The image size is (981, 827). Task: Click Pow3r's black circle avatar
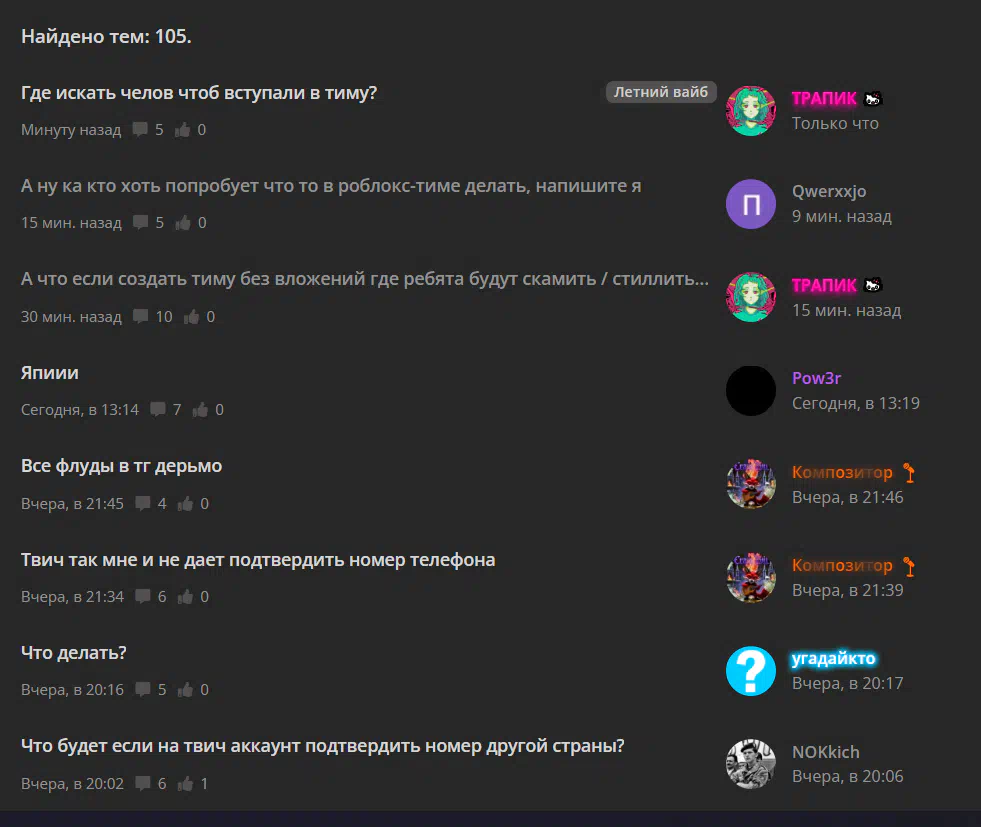[x=751, y=391]
